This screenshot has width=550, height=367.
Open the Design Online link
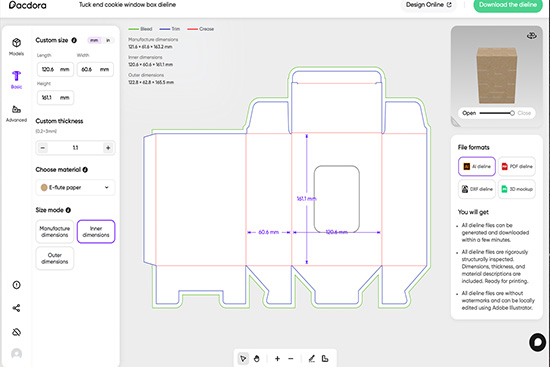click(x=429, y=5)
